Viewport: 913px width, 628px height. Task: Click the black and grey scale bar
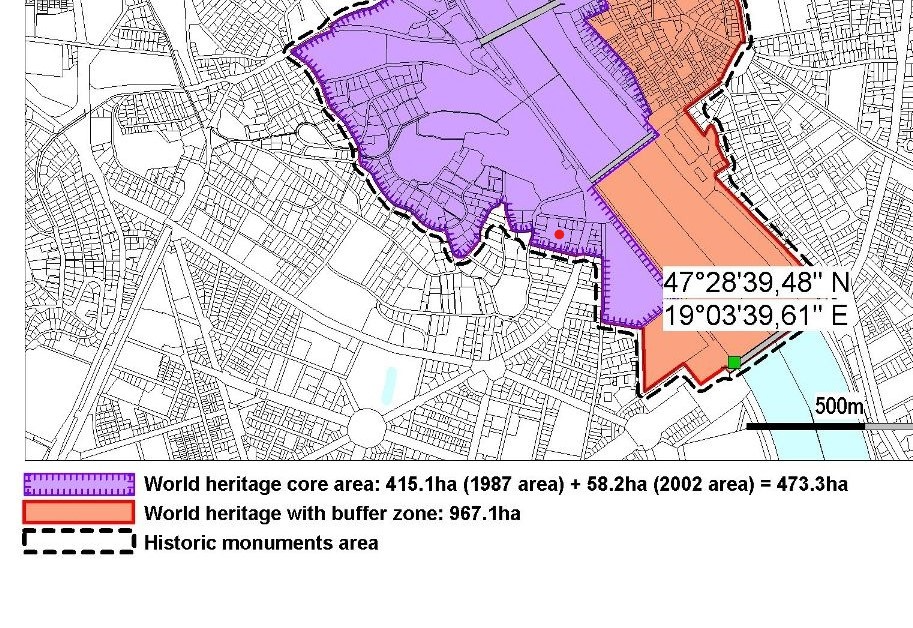(x=829, y=427)
